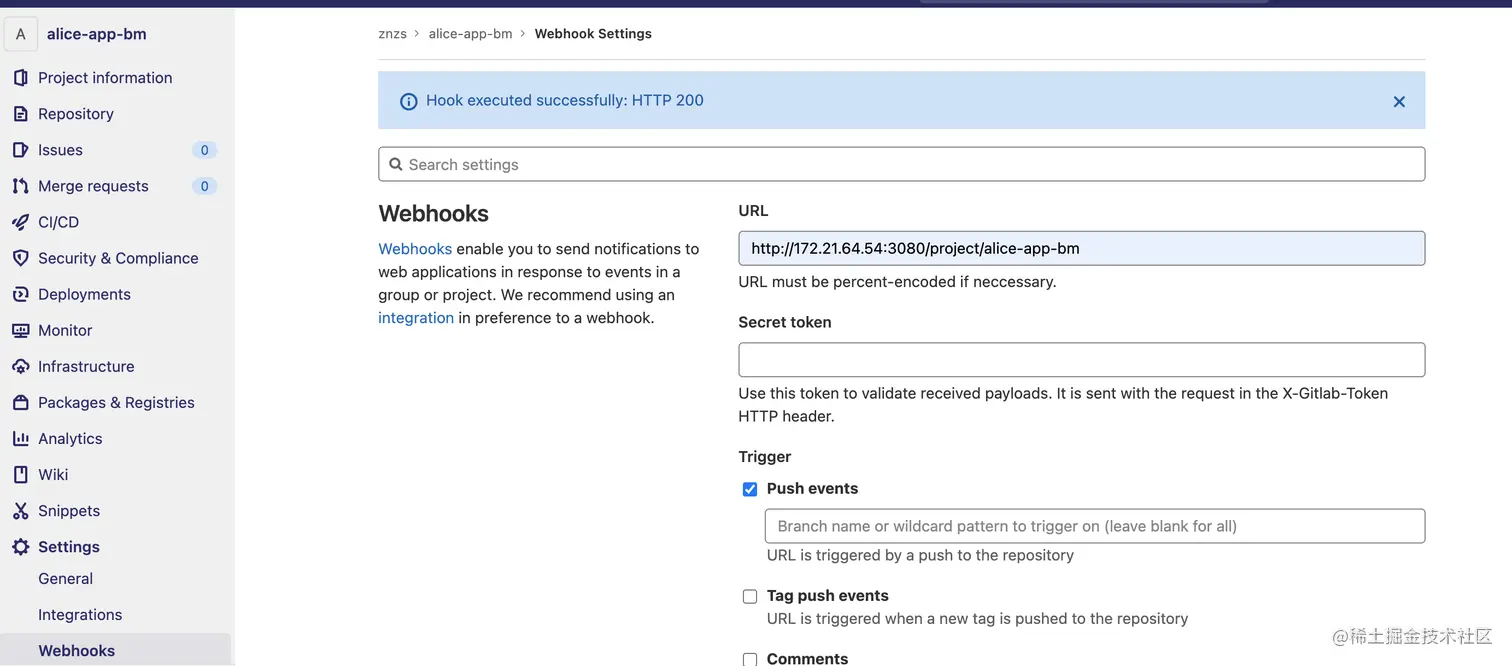This screenshot has height=666, width=1512.
Task: Open the CI/CD rocket icon
Action: pos(20,222)
